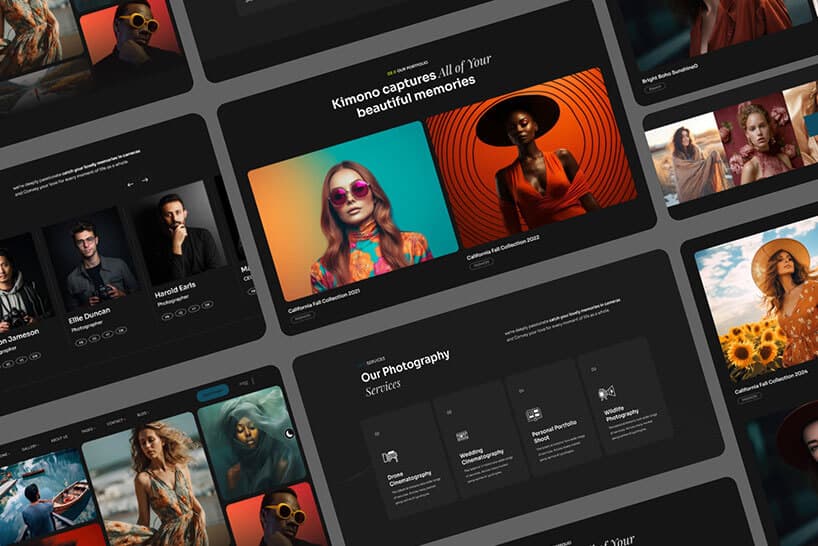This screenshot has height=546, width=818.
Task: Open the teal veiled woman photo
Action: [x=251, y=442]
